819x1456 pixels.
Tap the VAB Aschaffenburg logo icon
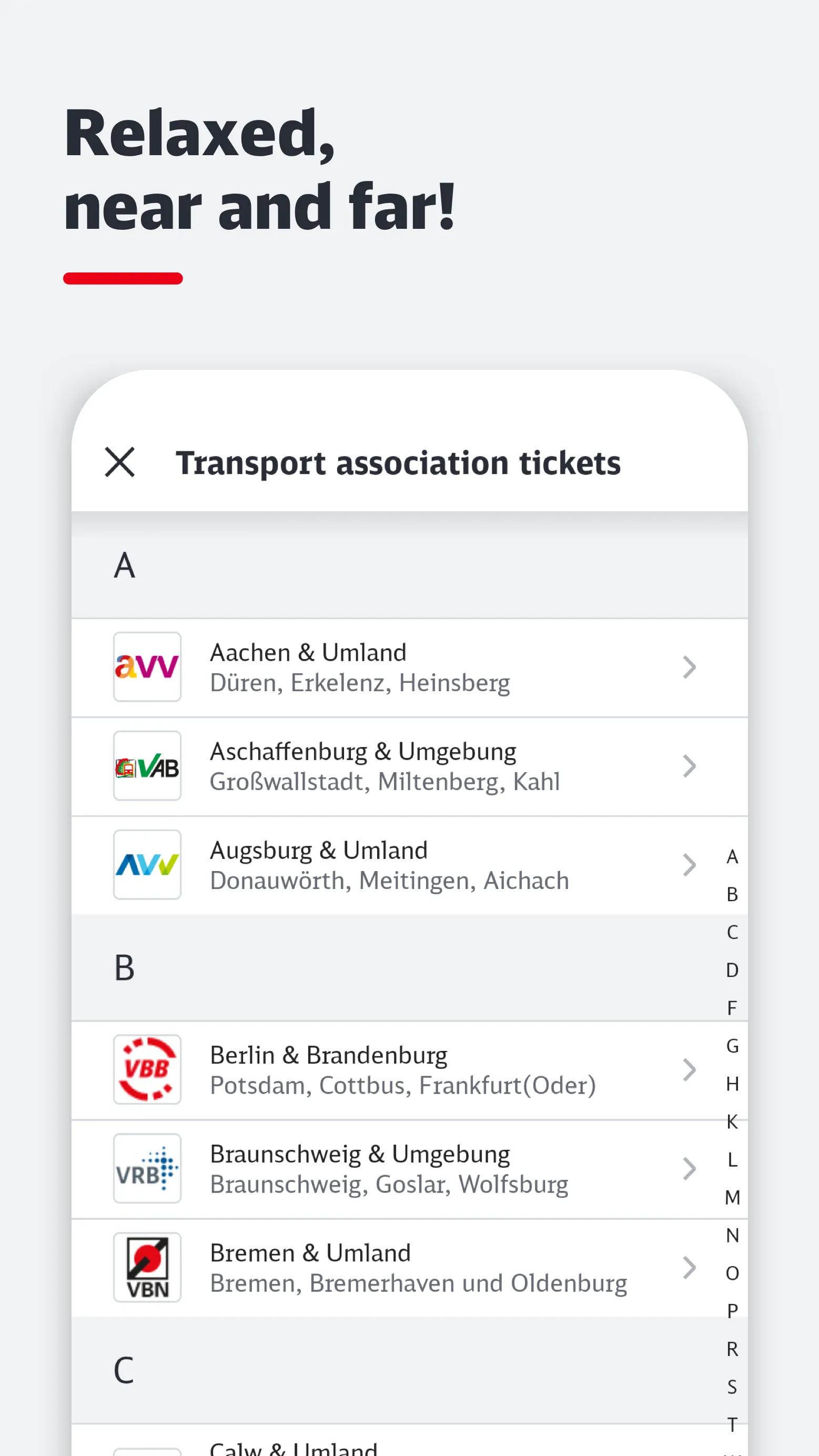147,766
